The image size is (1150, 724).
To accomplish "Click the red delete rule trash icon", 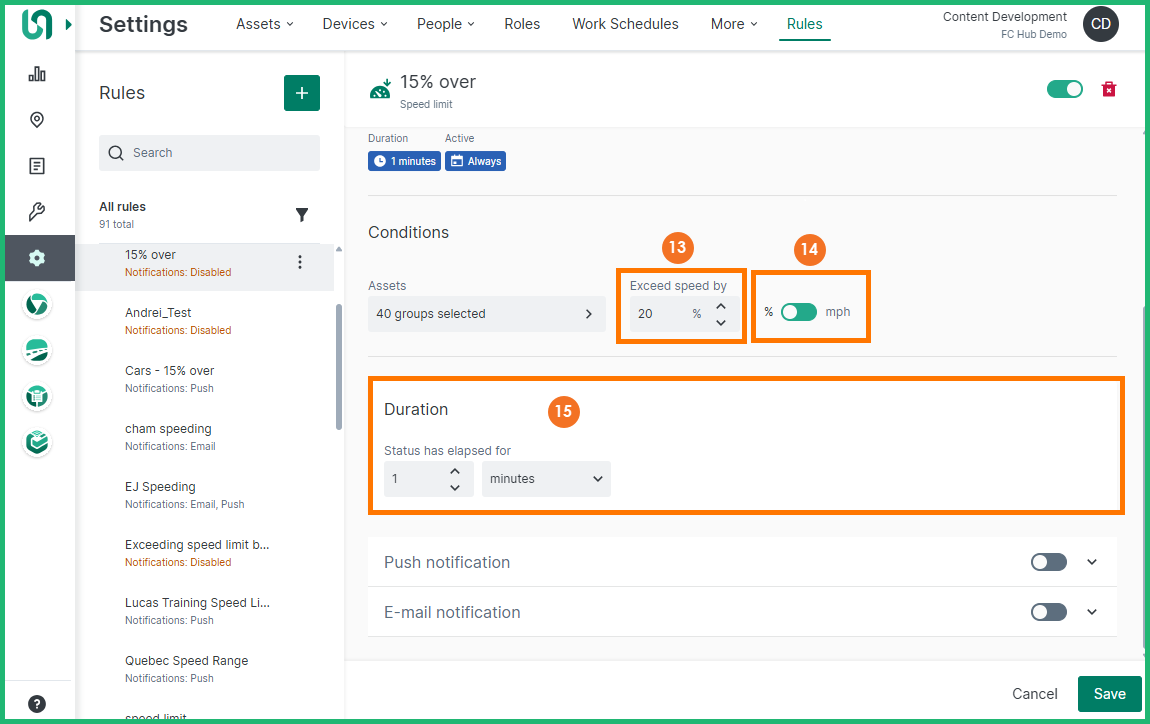I will [1108, 90].
